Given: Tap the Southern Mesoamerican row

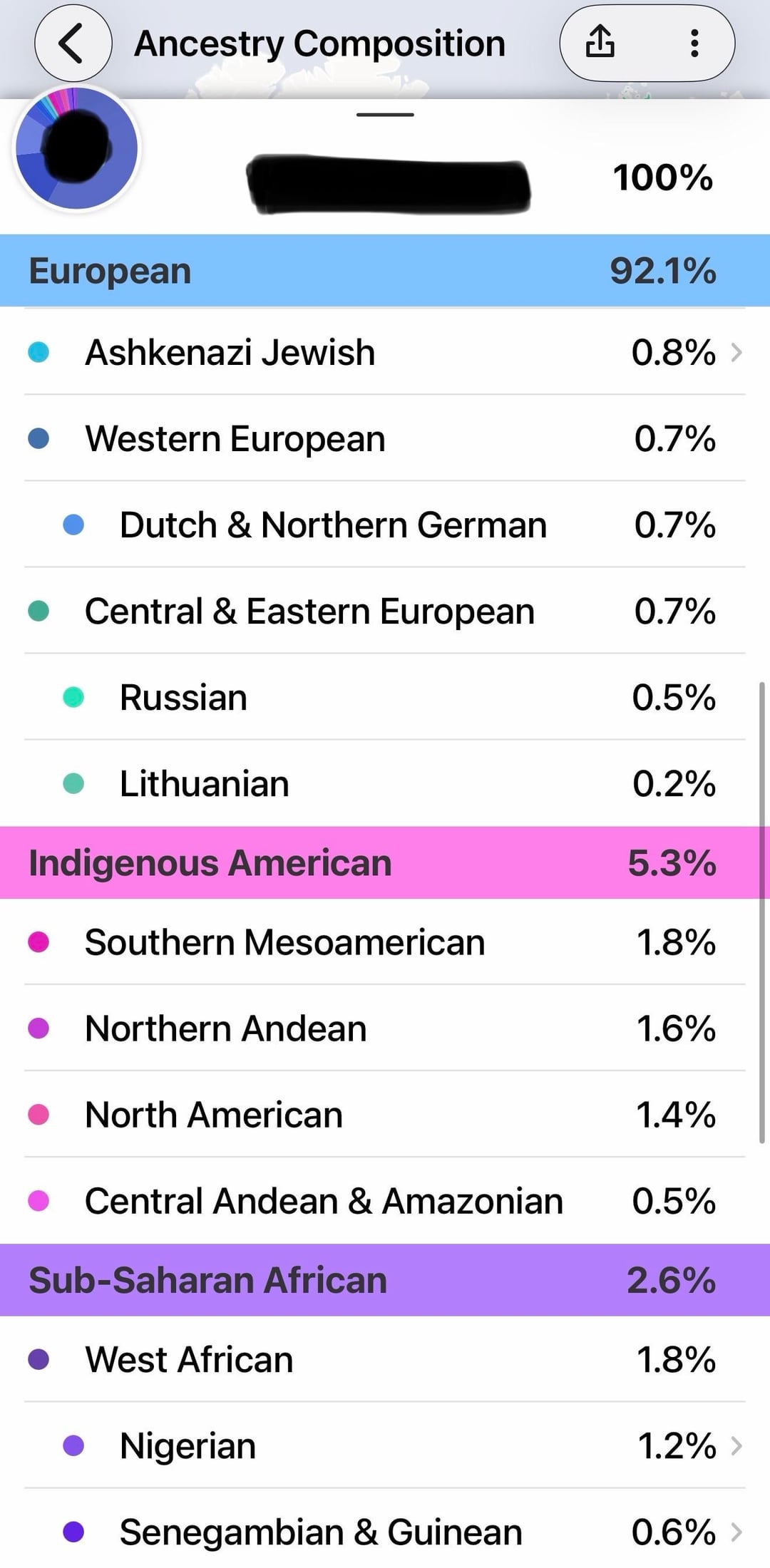Looking at the screenshot, I should 385,942.
